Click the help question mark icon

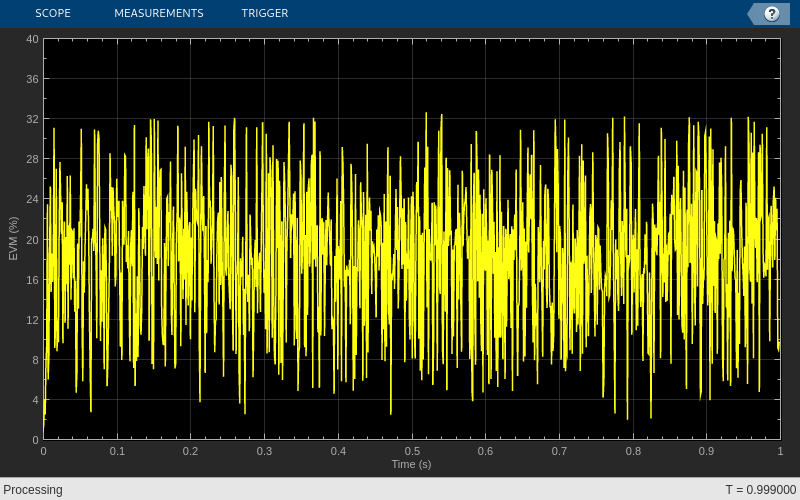point(771,14)
